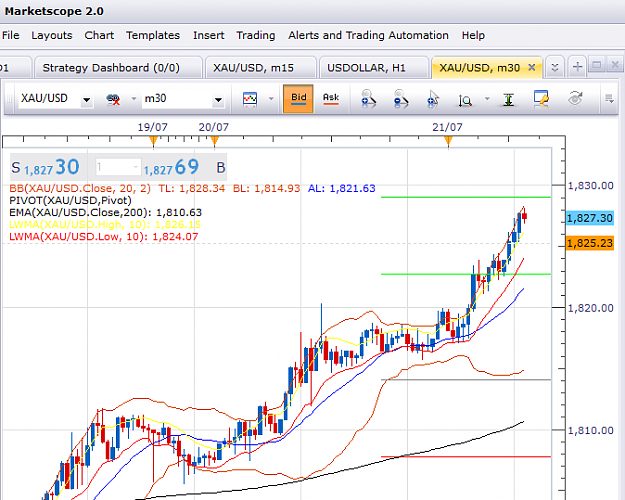Screen dimensions: 625x500
Task: Open dropdown next to glasses icon
Action: pos(134,98)
